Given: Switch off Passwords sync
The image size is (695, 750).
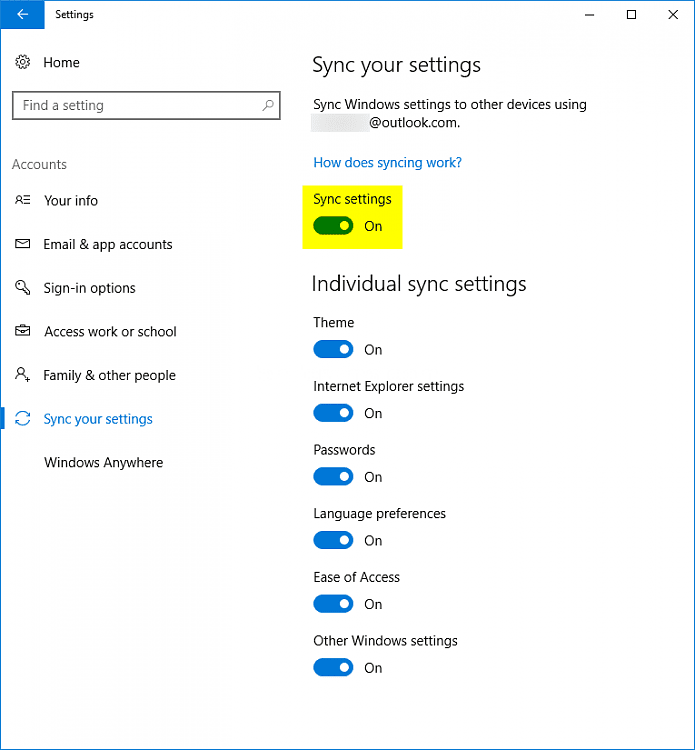Looking at the screenshot, I should coord(333,476).
